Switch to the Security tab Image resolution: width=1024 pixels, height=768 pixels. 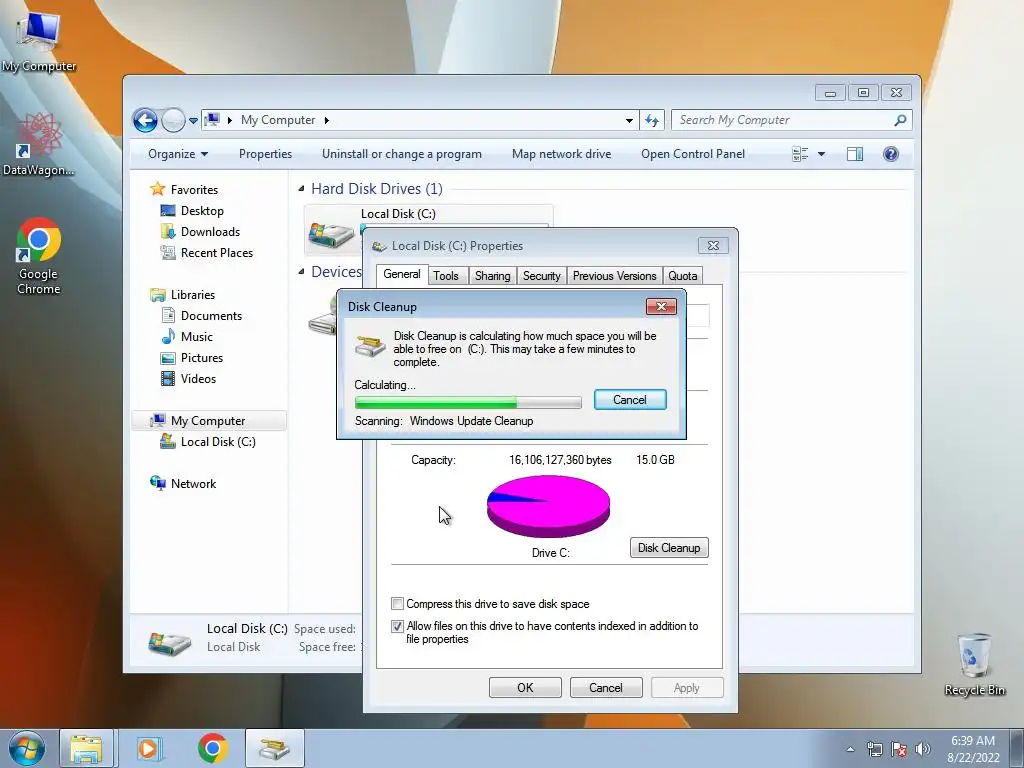click(x=541, y=276)
